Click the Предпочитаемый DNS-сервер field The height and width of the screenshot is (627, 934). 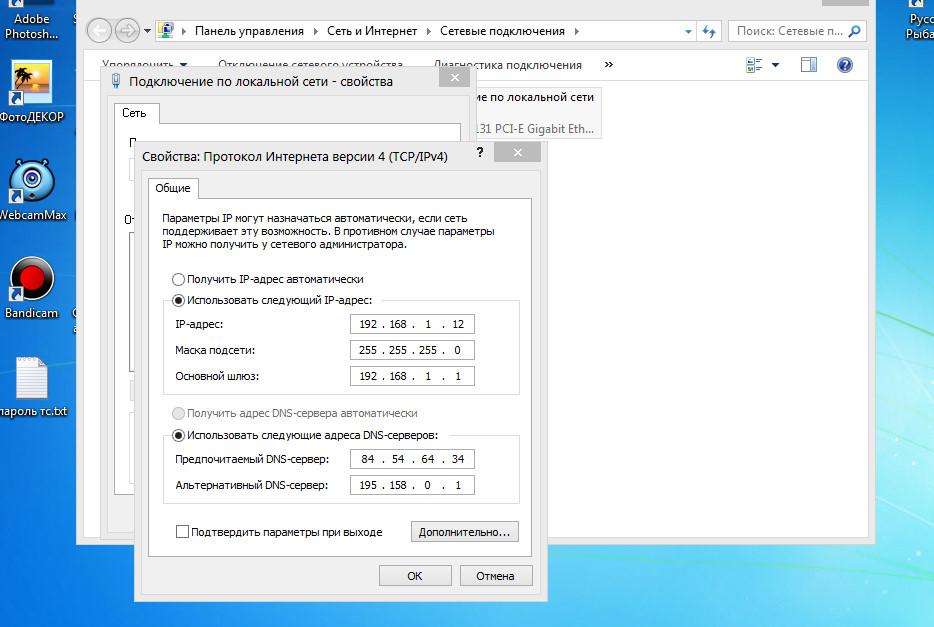tap(412, 459)
